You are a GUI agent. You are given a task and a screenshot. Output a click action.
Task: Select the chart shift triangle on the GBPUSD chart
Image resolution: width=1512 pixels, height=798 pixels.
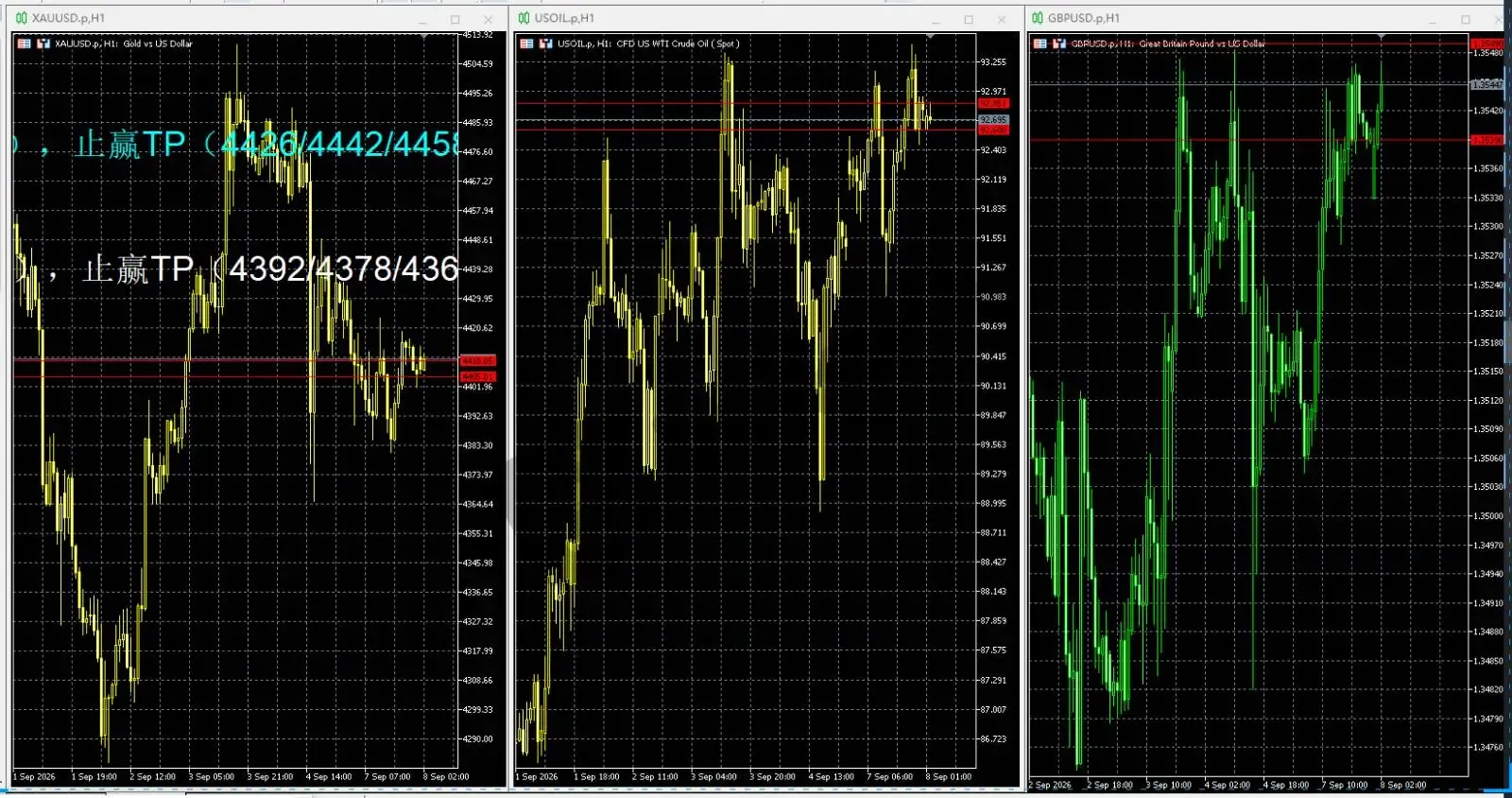click(x=1383, y=38)
